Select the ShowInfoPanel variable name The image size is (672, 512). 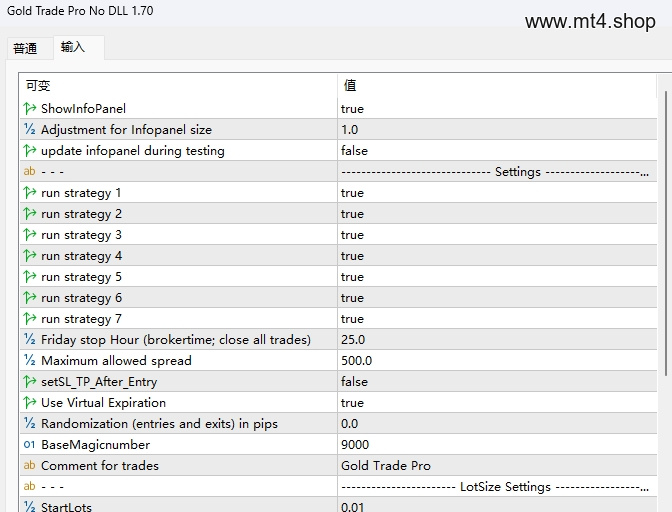pyautogui.click(x=83, y=108)
